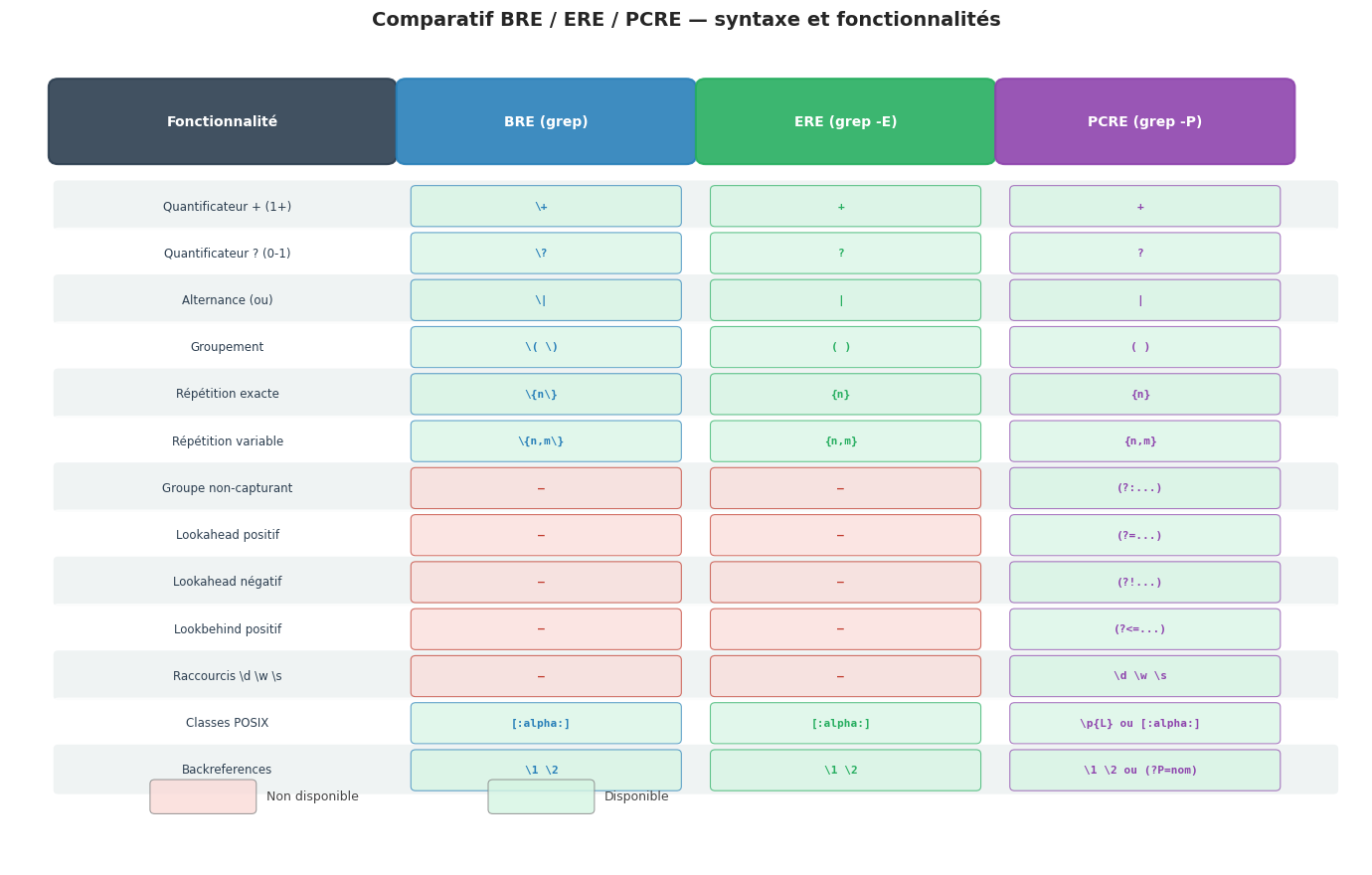
Task: Select the ERE (grep -E) column header
Action: click(x=845, y=121)
